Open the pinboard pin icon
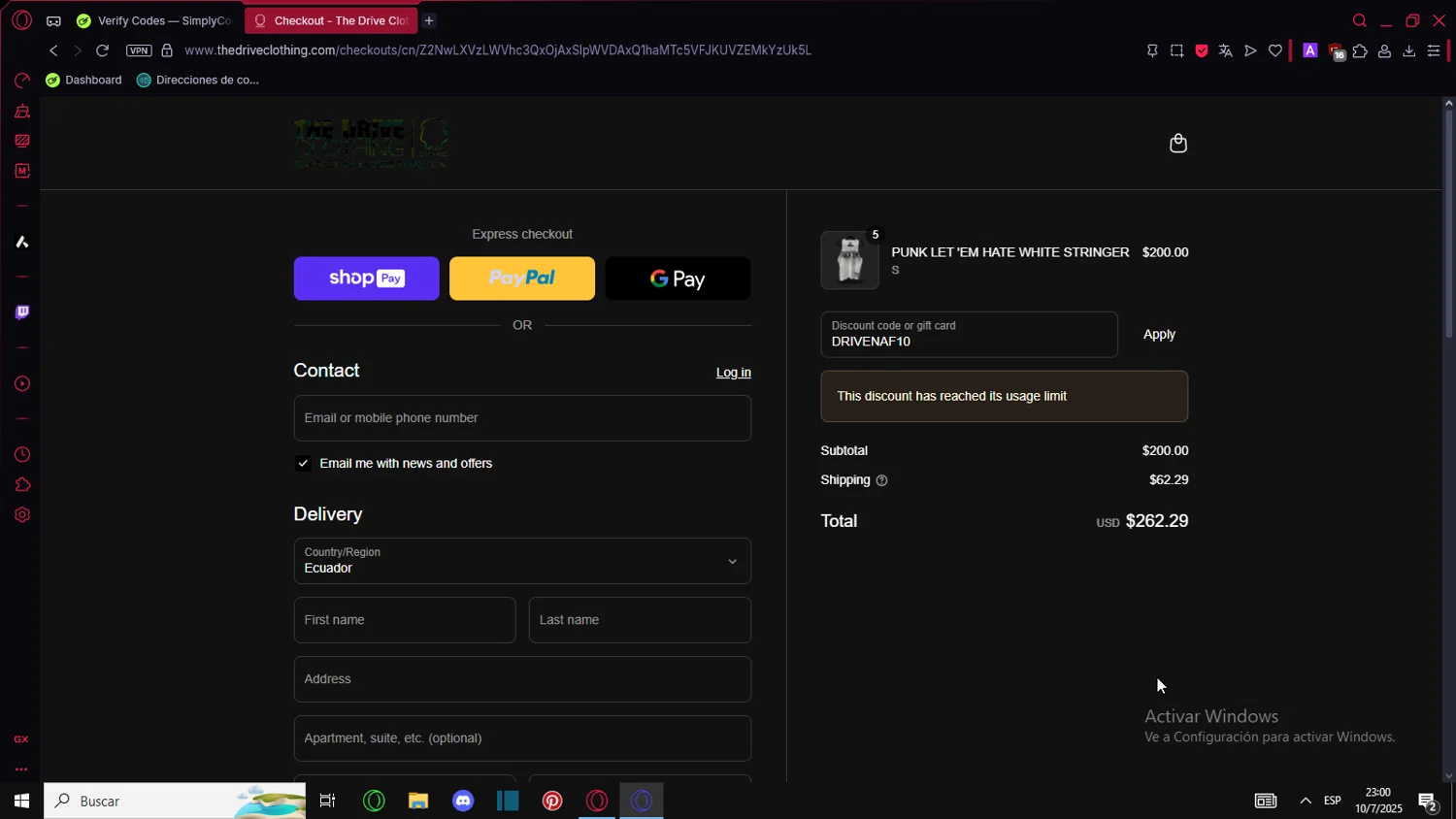The height and width of the screenshot is (819, 1456). pos(1152,50)
